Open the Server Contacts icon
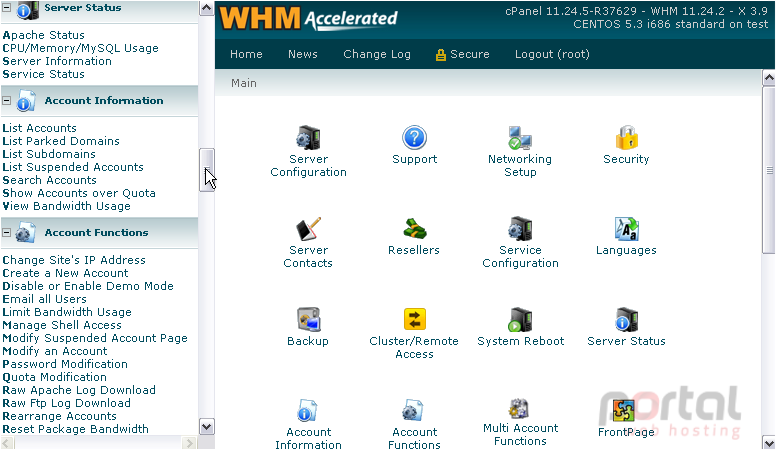The height and width of the screenshot is (450, 776). pos(308,229)
